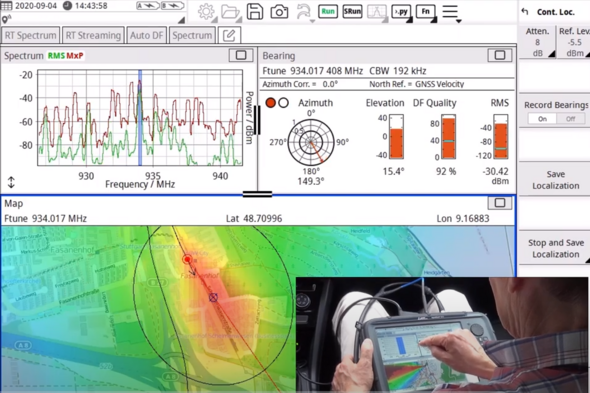
Task: Click the DF Quality level bar
Action: pos(448,137)
